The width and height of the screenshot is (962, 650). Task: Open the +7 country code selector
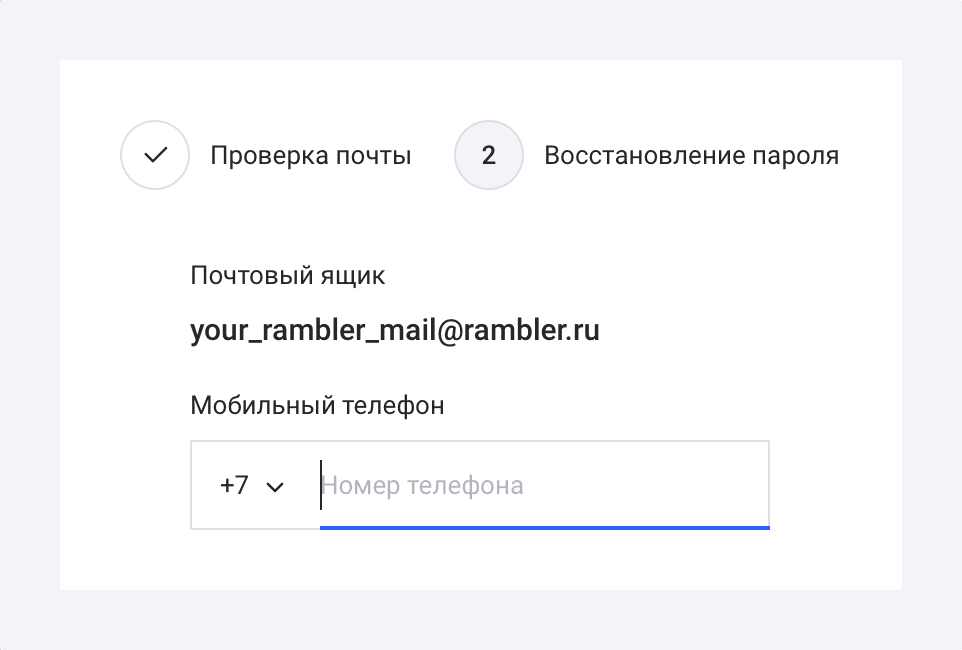click(x=252, y=485)
